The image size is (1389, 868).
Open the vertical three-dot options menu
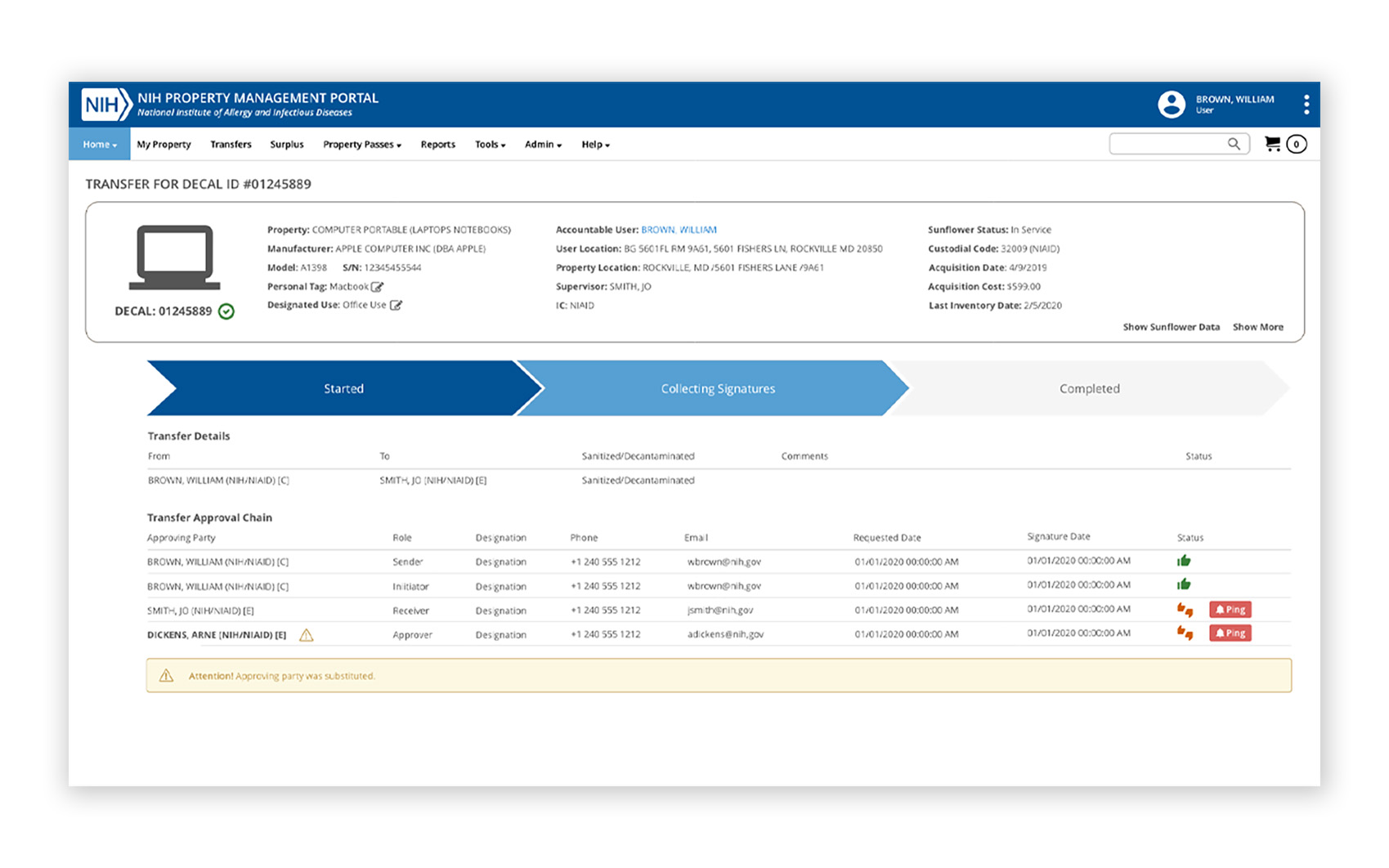click(1306, 105)
